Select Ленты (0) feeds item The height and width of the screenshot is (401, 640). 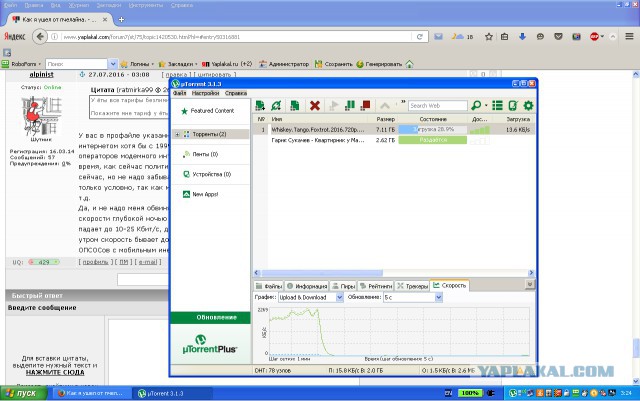(x=205, y=154)
